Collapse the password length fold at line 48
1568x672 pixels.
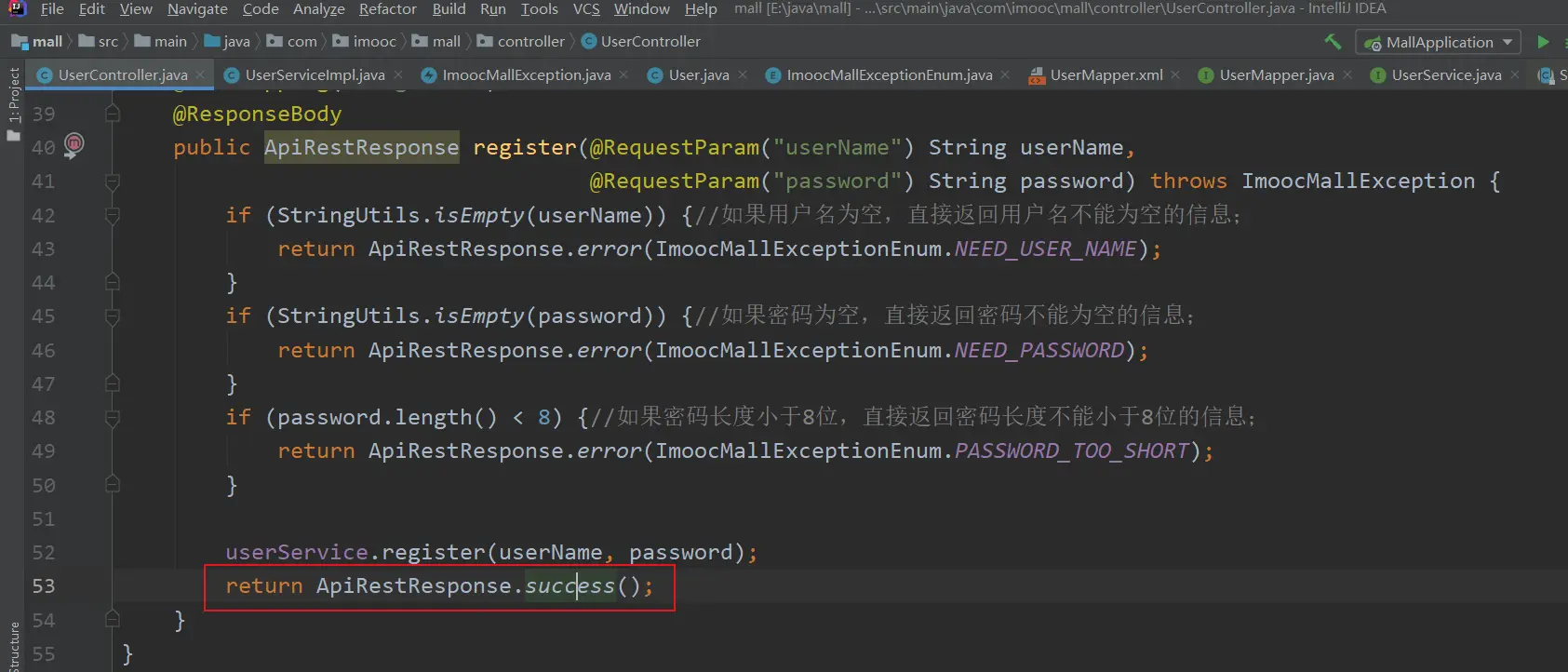click(x=113, y=418)
